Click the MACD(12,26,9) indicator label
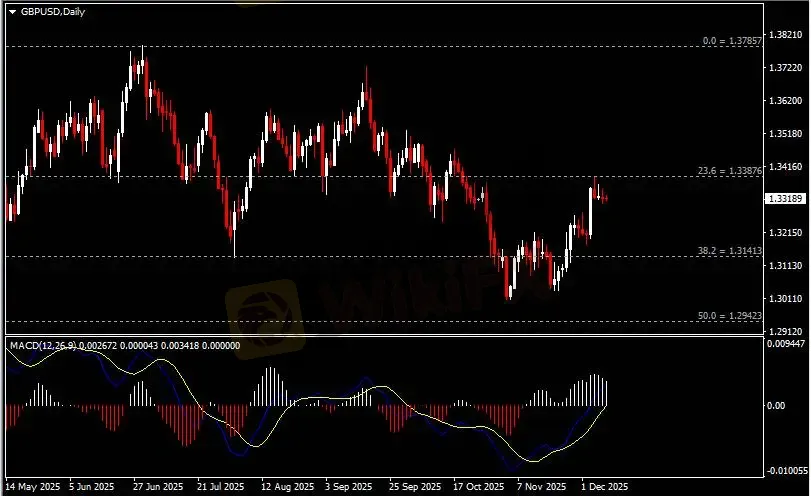Viewport: 811px width, 496px height. tap(43, 345)
